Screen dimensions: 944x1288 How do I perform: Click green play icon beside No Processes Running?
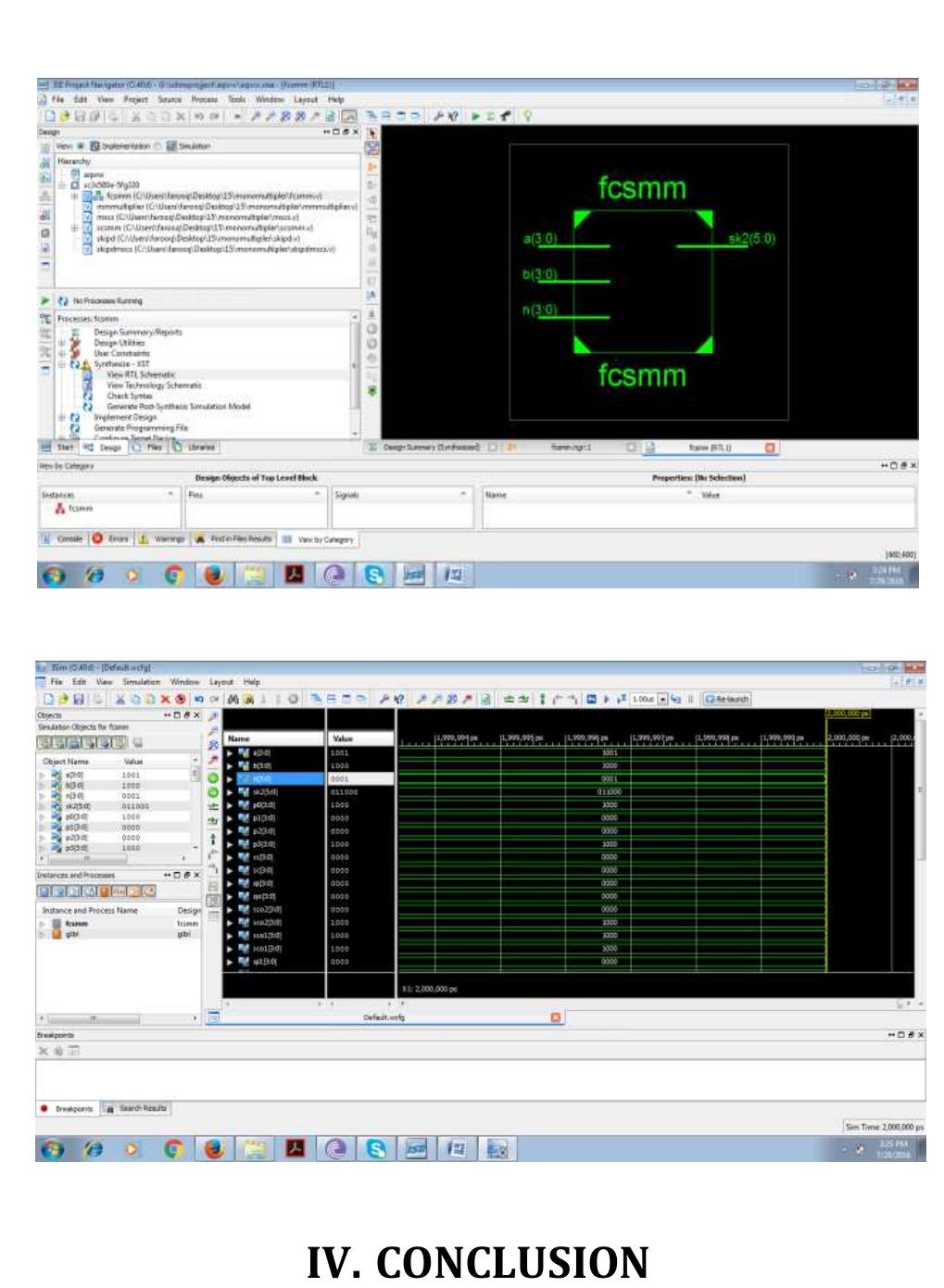tap(44, 301)
